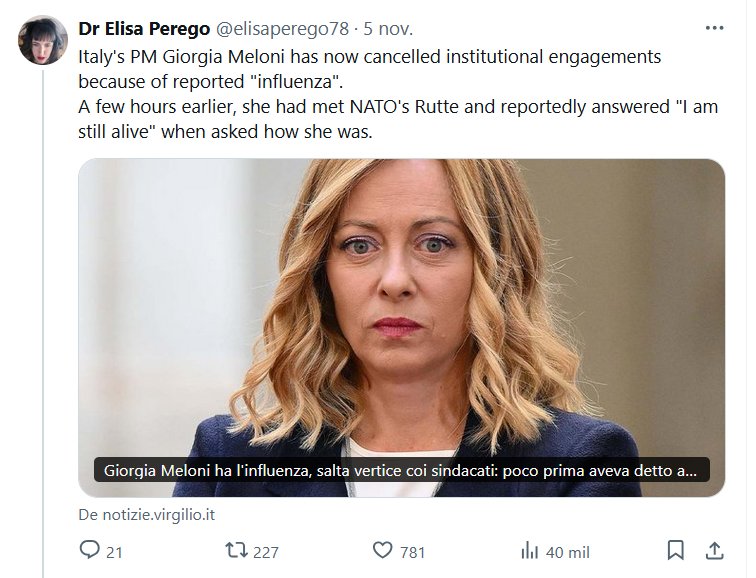Click the like count showing 781

click(412, 551)
